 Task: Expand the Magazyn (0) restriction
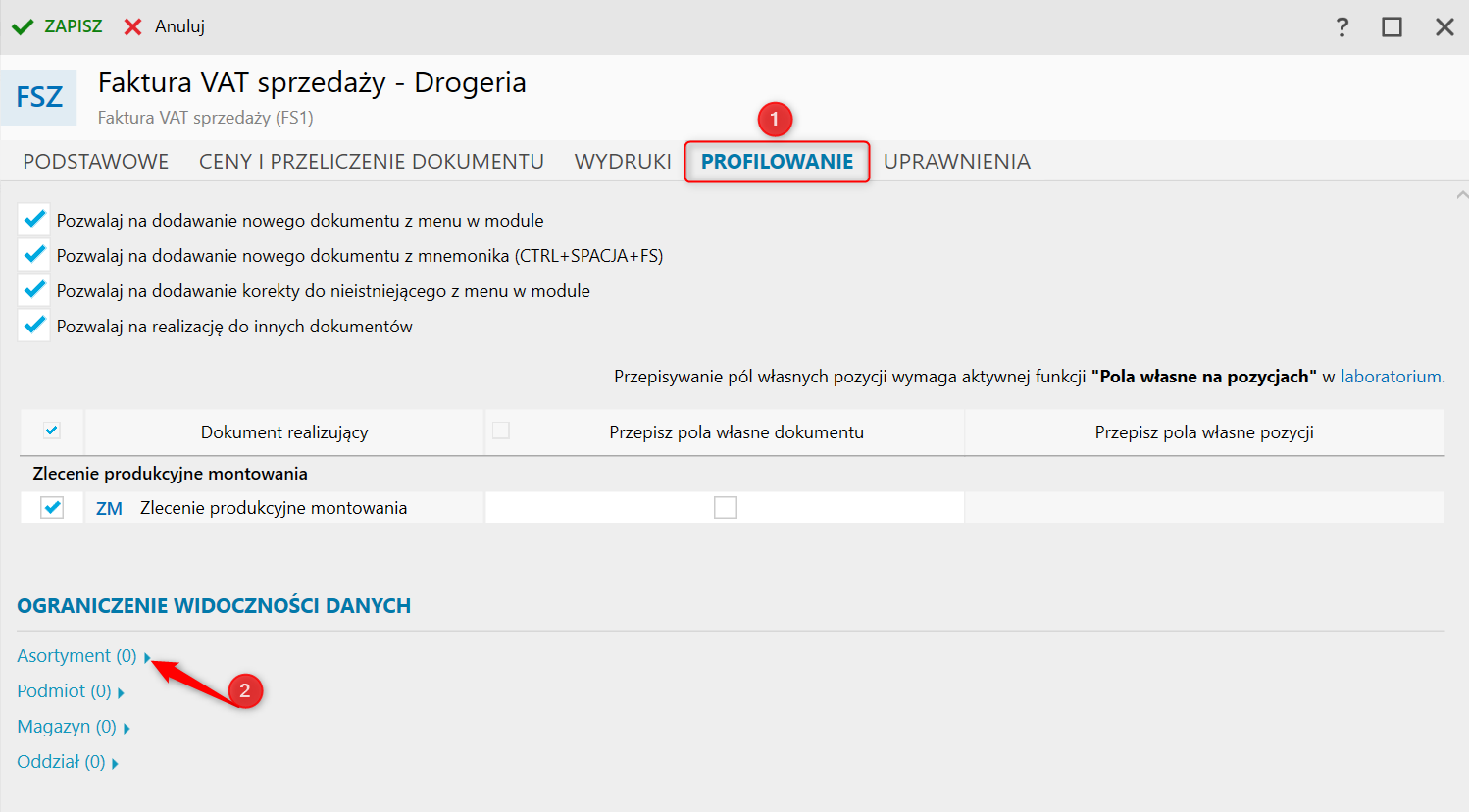pyautogui.click(x=74, y=727)
